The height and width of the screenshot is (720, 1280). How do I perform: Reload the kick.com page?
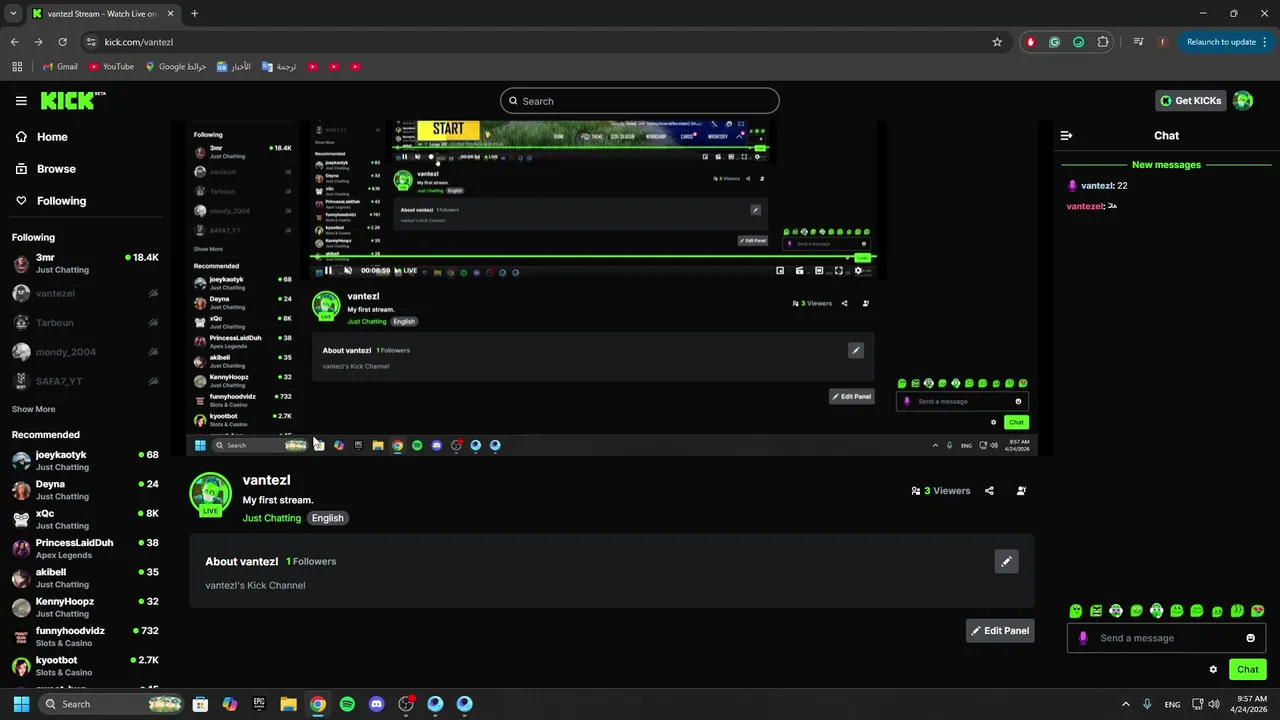click(62, 42)
